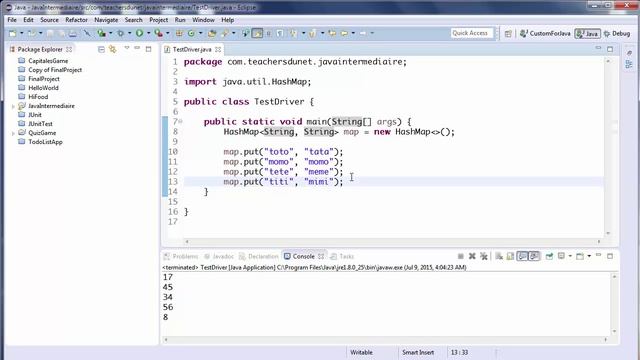Click the Pin Console icon
This screenshot has height=360, width=640.
click(x=549, y=256)
